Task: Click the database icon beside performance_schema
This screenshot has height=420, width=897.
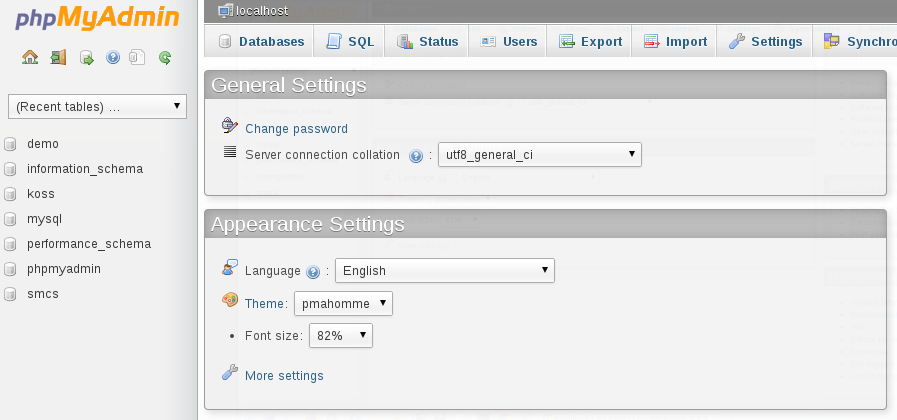Action: (x=10, y=244)
